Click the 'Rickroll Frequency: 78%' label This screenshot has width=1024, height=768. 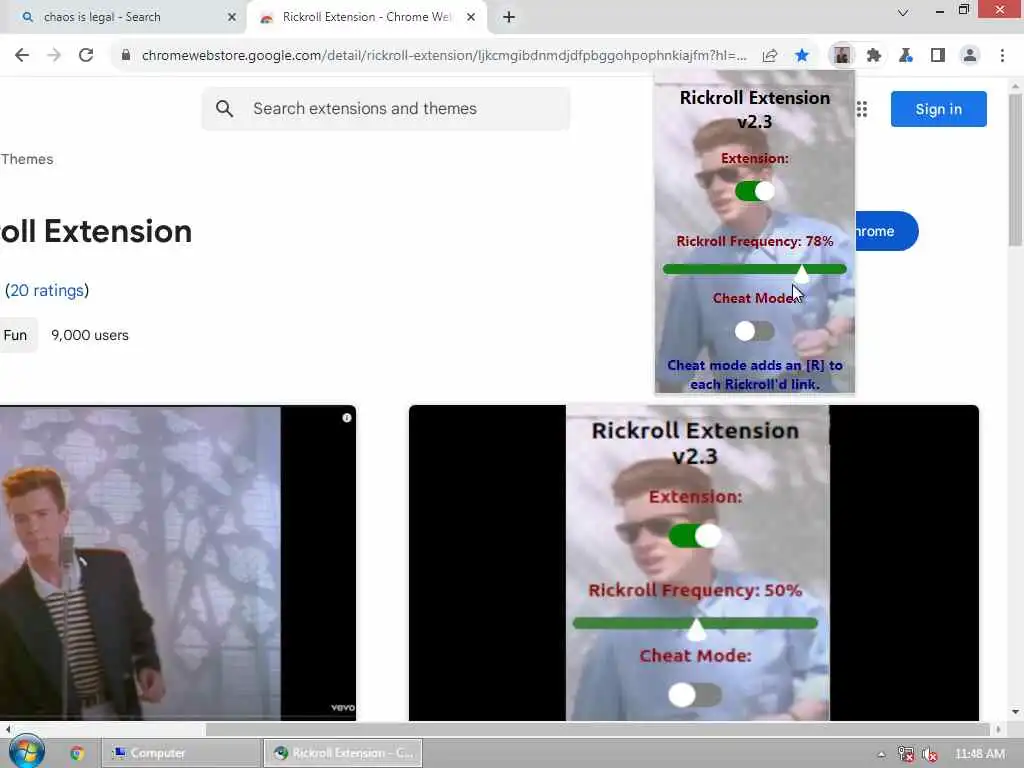[x=754, y=241]
